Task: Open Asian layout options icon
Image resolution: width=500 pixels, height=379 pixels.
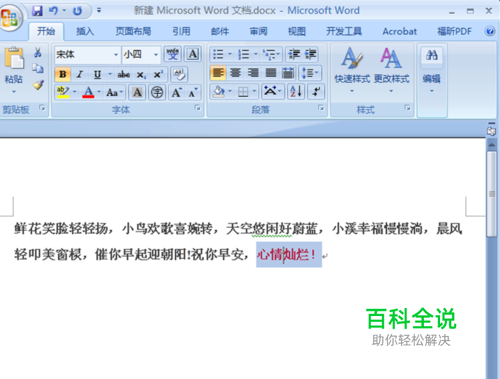Action: 272,91
